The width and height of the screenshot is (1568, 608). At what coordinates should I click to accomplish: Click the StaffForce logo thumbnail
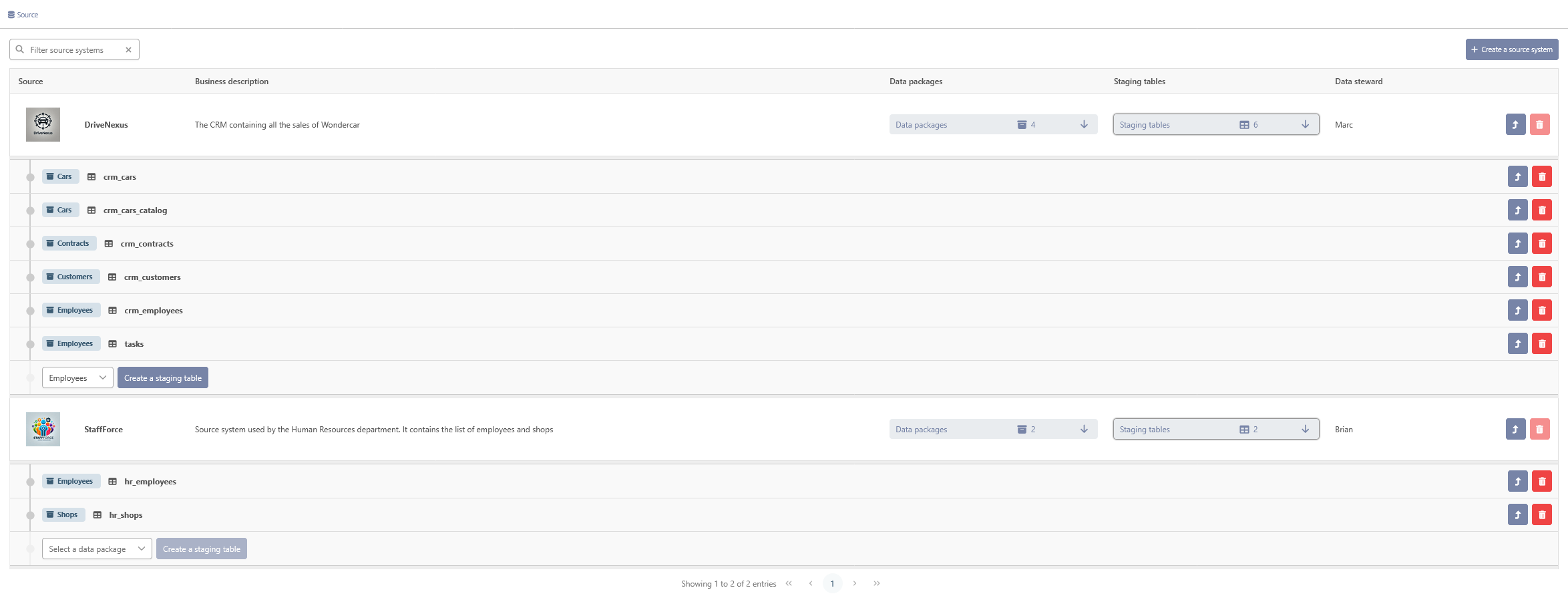[x=43, y=429]
